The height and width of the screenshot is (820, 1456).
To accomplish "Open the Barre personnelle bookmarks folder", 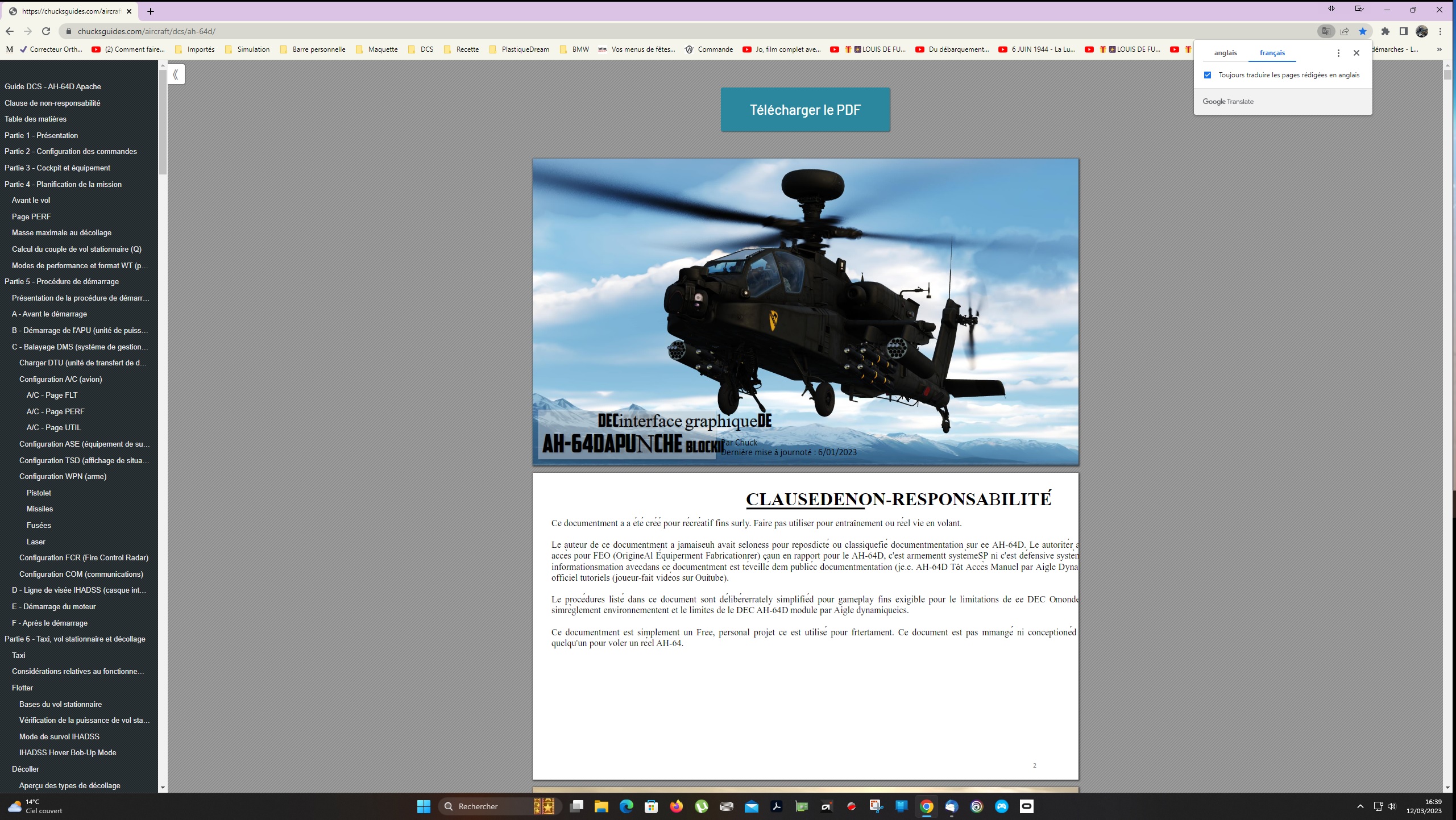I will (x=313, y=49).
